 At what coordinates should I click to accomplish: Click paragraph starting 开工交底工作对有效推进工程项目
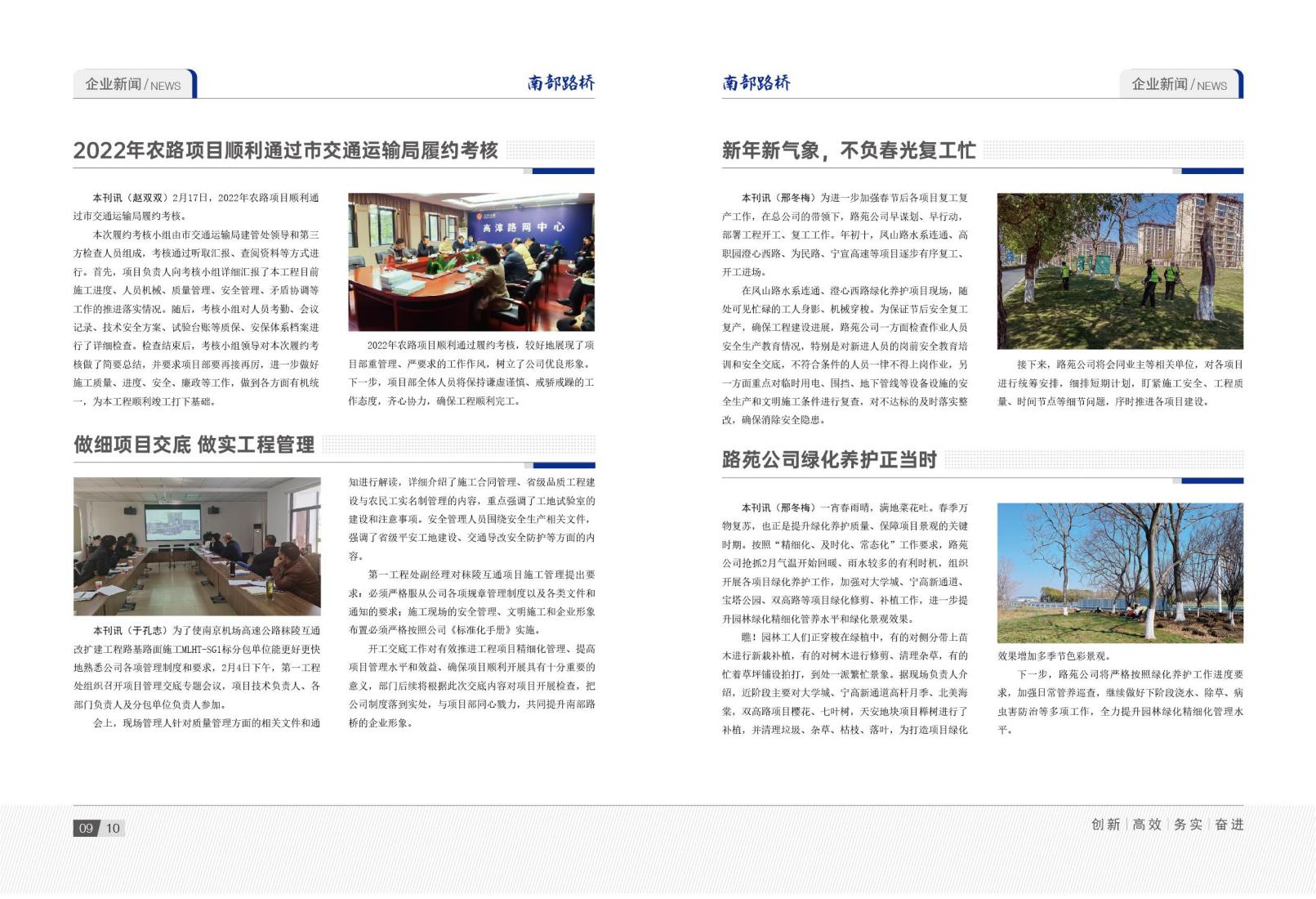click(x=471, y=686)
